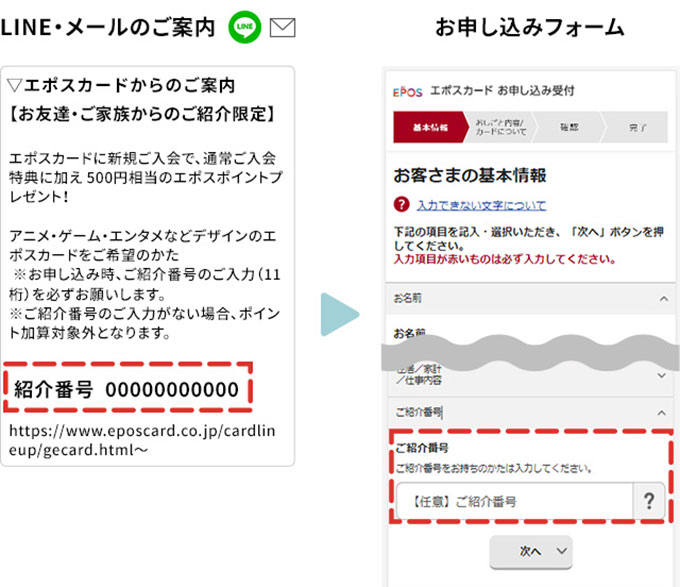Select the おしごと内容/カードについて step tab
The image size is (680, 587).
(x=501, y=127)
